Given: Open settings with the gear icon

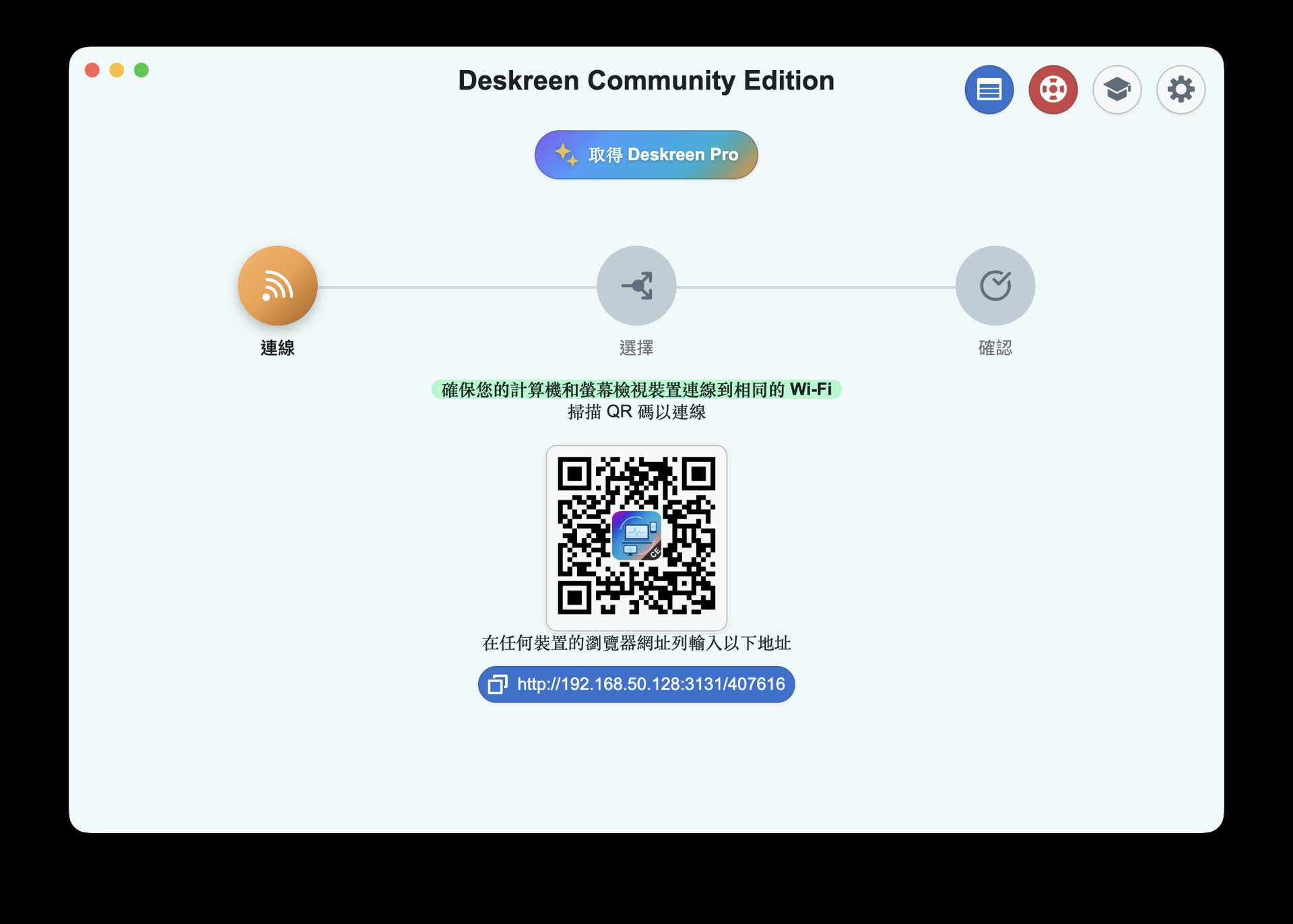Looking at the screenshot, I should tap(1181, 90).
